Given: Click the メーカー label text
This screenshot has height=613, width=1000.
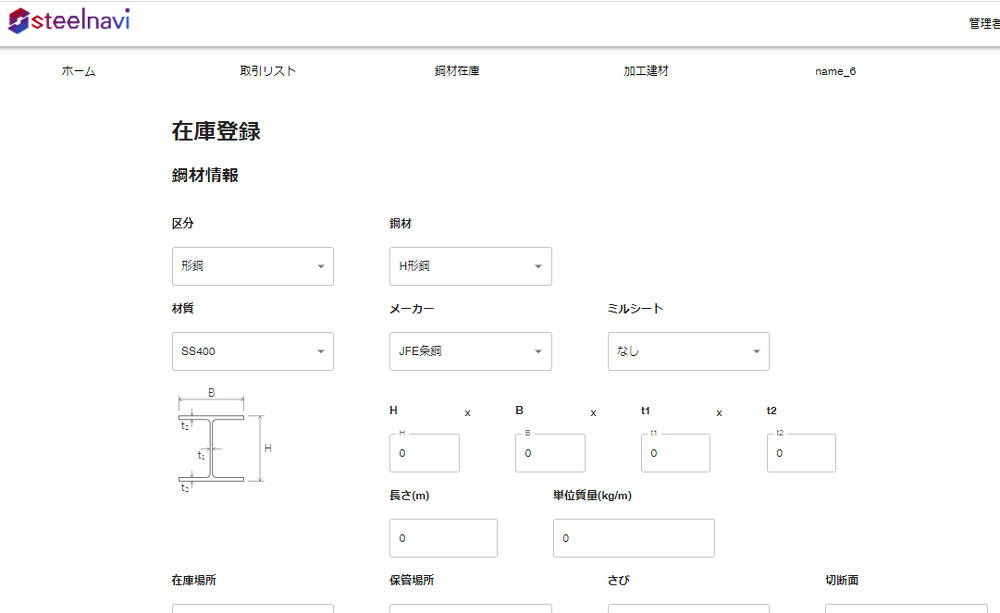Looking at the screenshot, I should tap(412, 309).
